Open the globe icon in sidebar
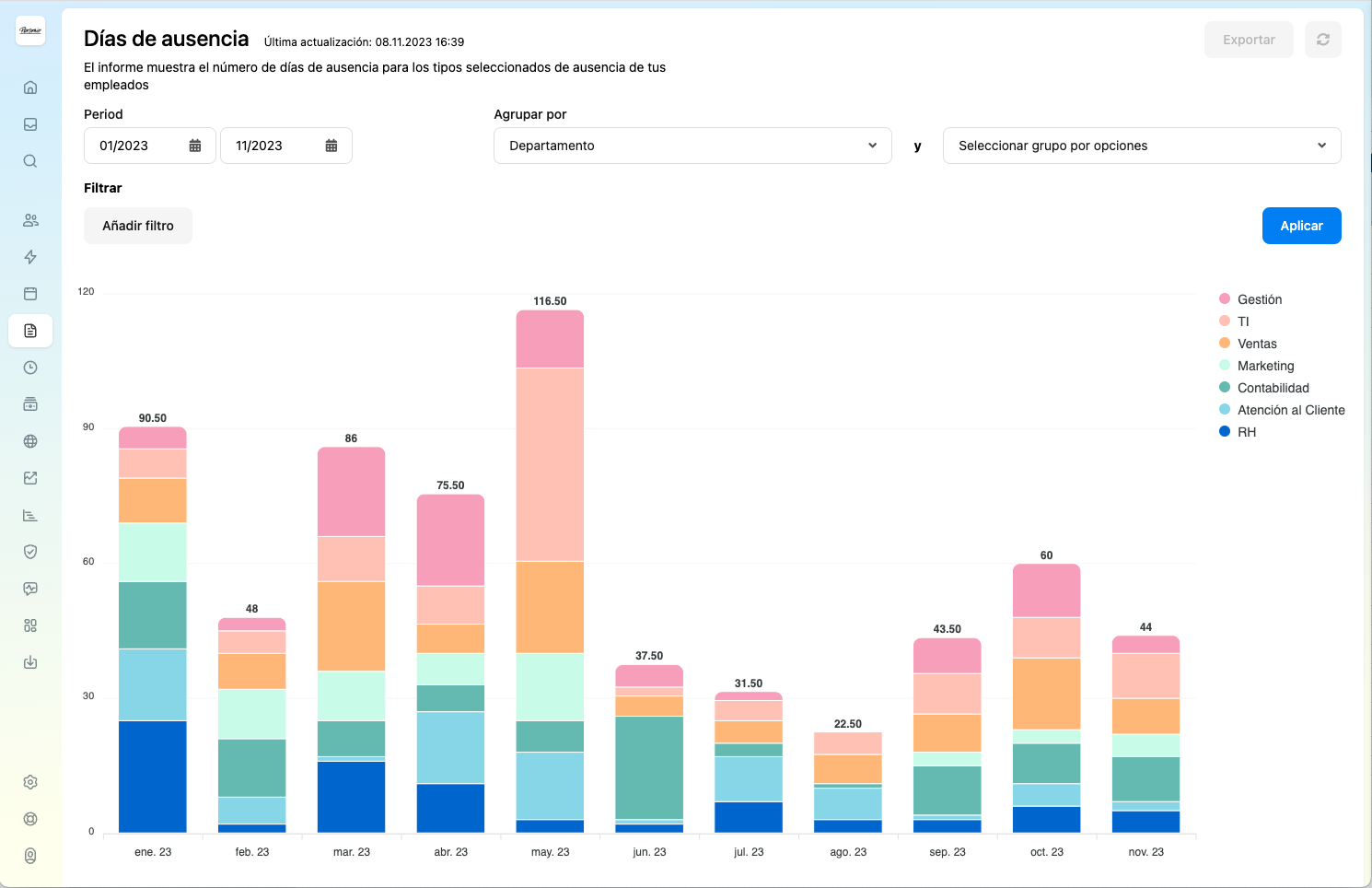The height and width of the screenshot is (888, 1372). point(30,441)
